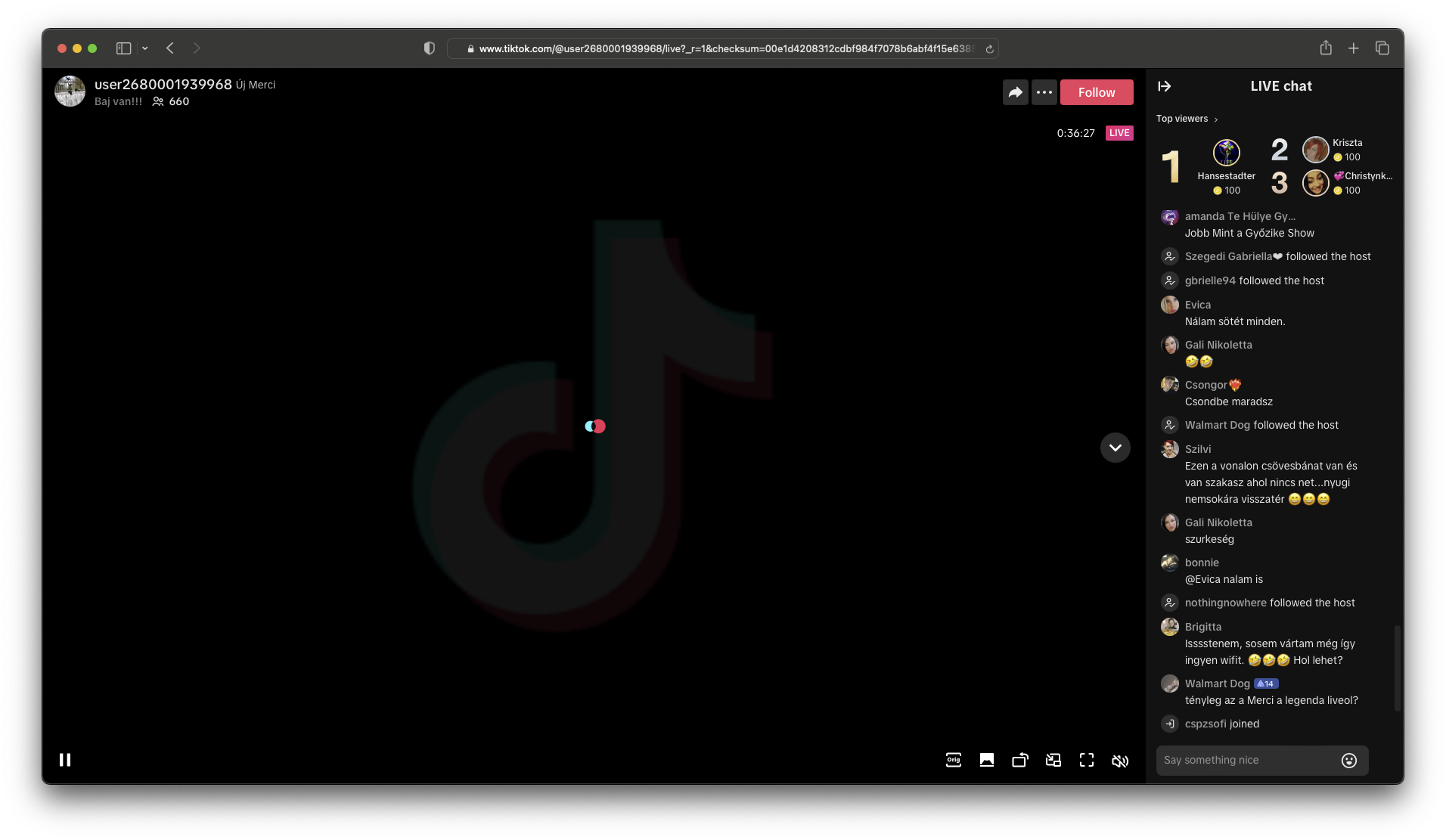Select the message "tényleg az a Merci a legenda liveol?"
1446x840 pixels.
coord(1271,700)
